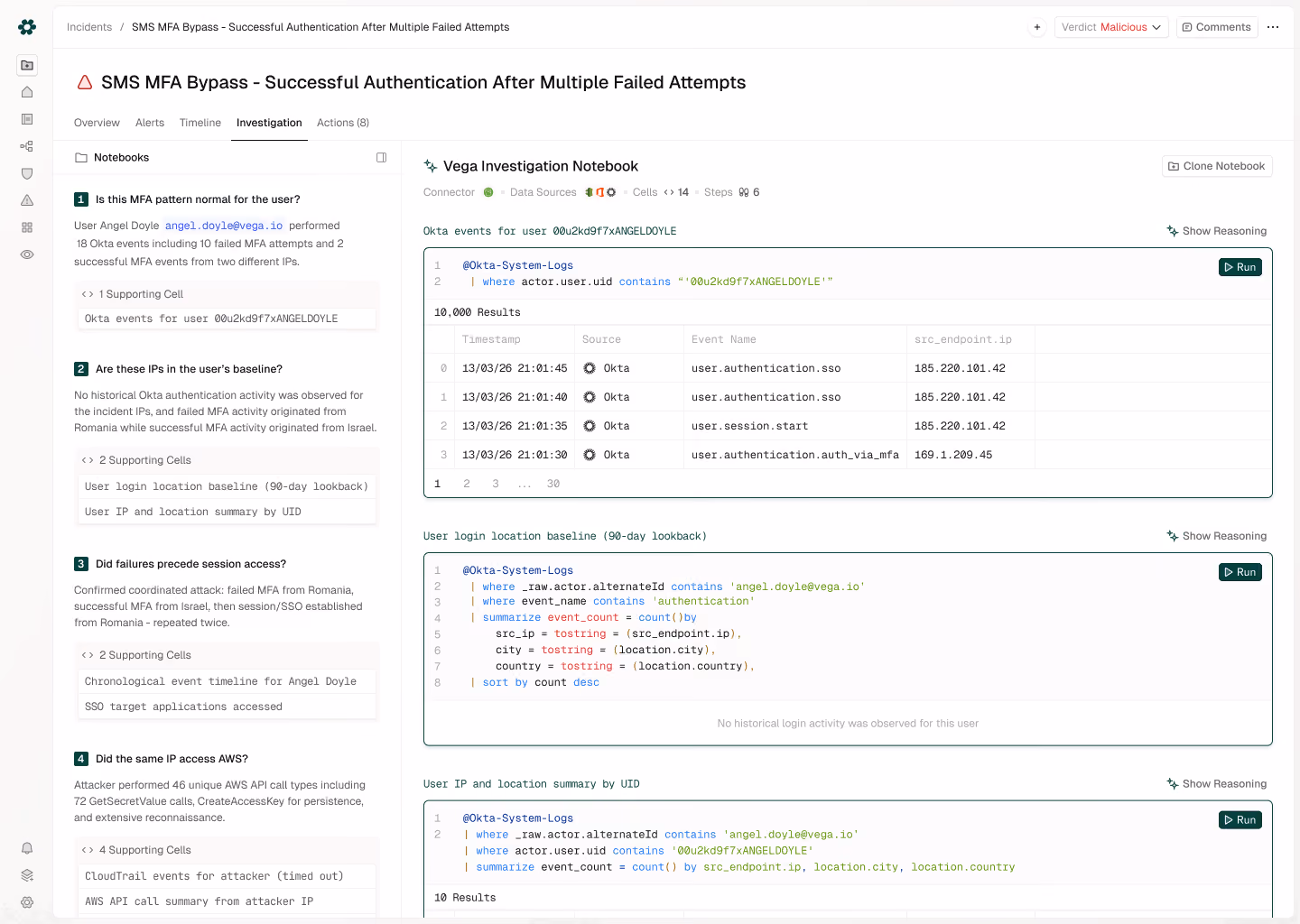Viewport: 1300px width, 924px height.
Task: Open the shield sidebar icon
Action: click(27, 173)
